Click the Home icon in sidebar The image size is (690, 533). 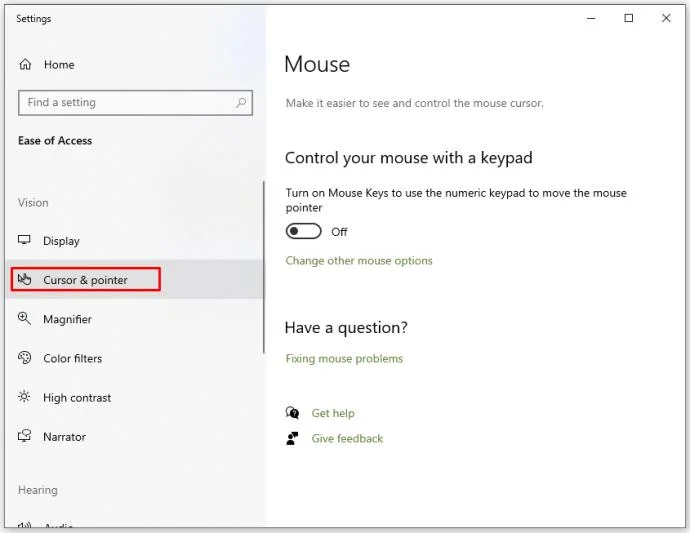(x=25, y=65)
